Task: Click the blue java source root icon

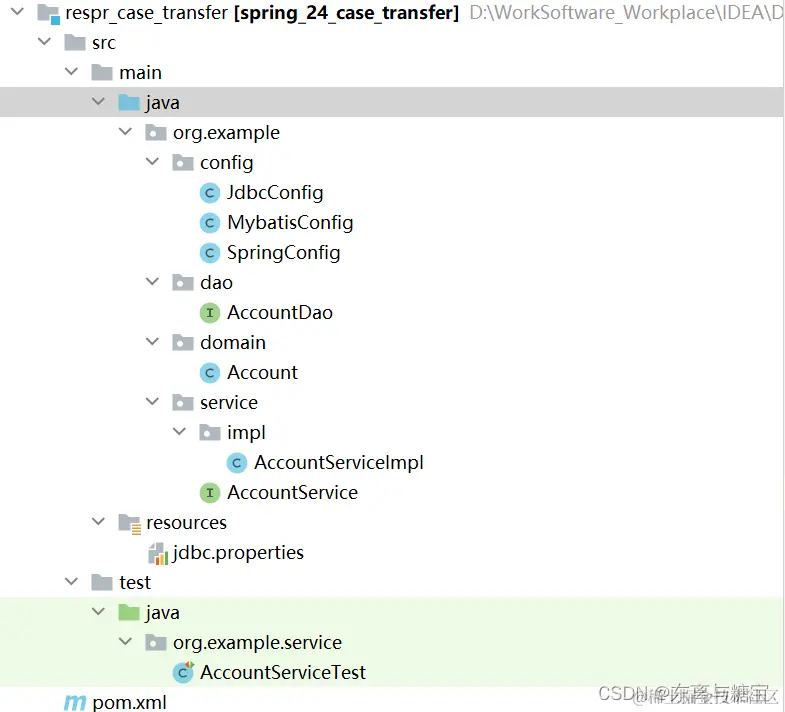Action: pyautogui.click(x=129, y=103)
